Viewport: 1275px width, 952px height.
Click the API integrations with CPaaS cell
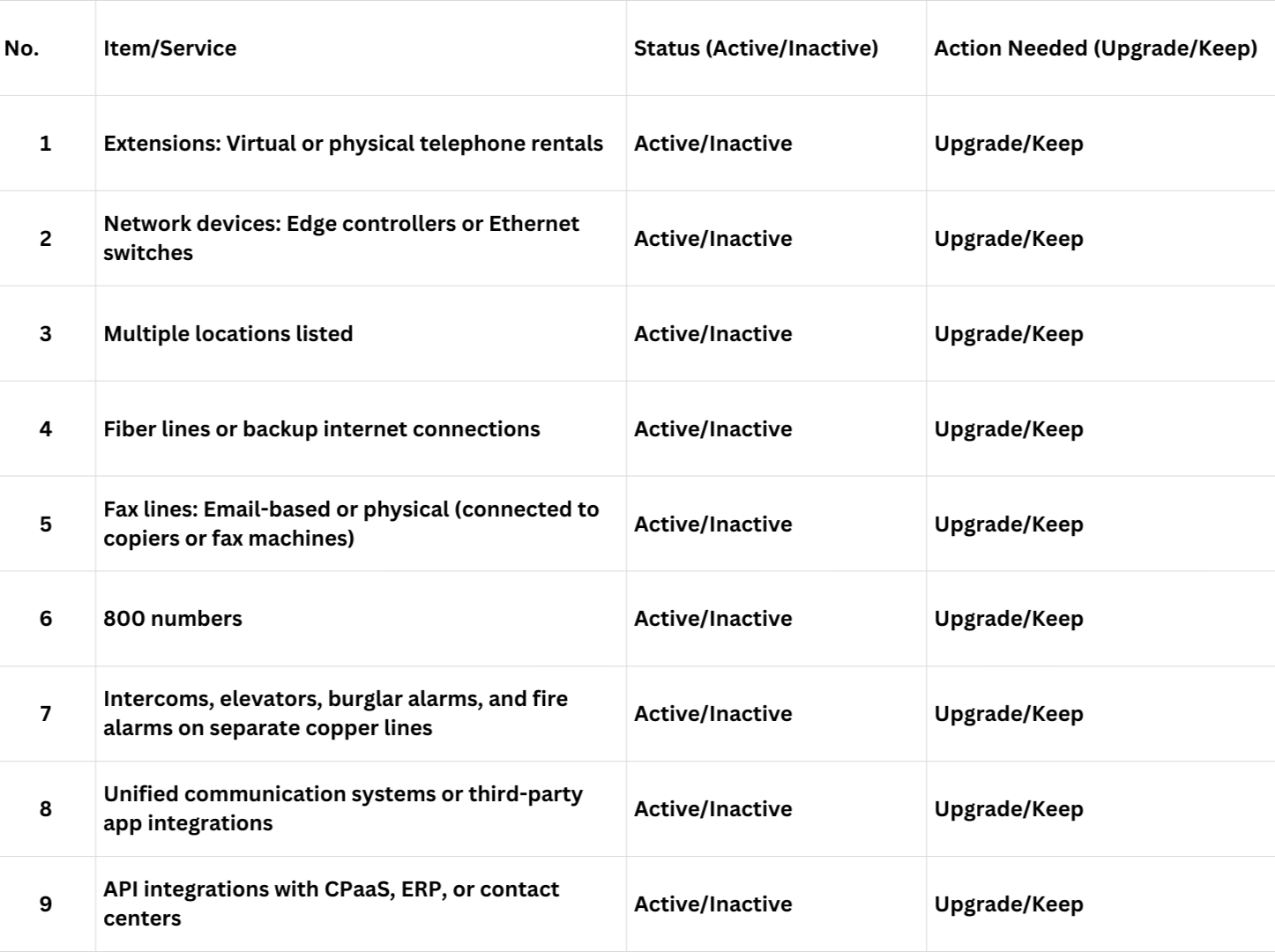click(331, 904)
